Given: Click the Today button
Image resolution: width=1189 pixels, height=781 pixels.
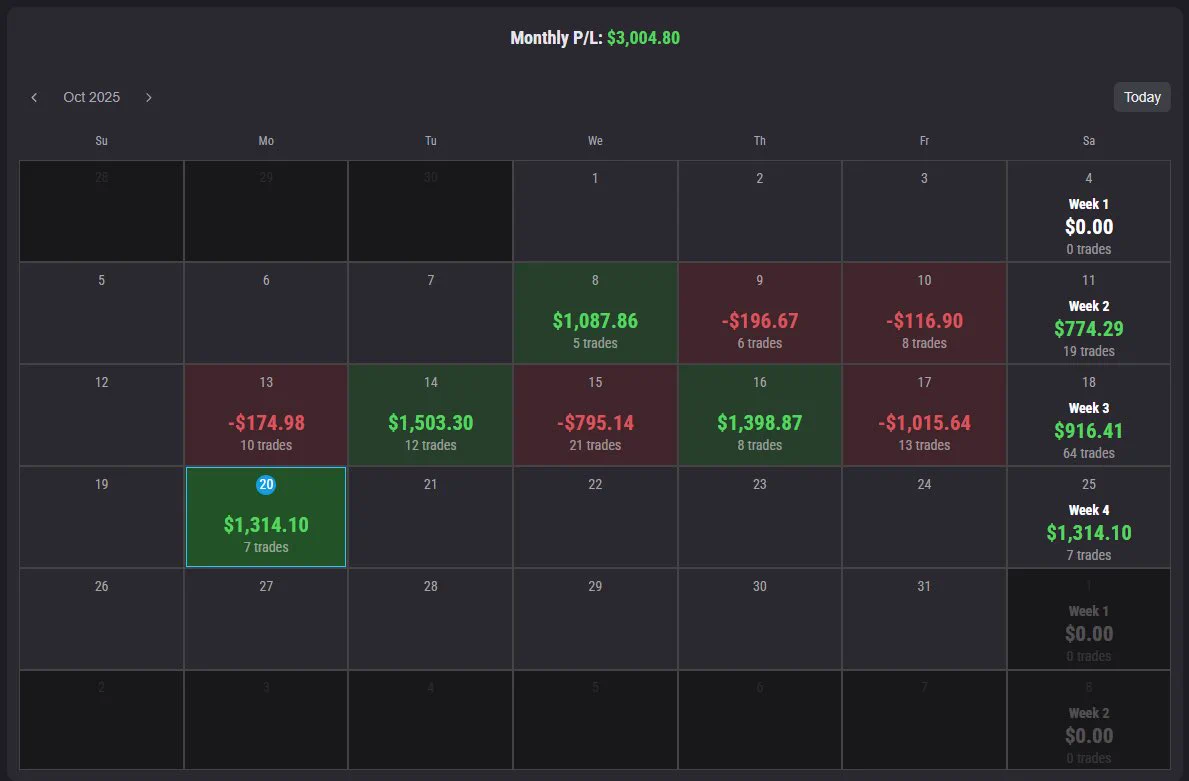Looking at the screenshot, I should click(x=1142, y=97).
